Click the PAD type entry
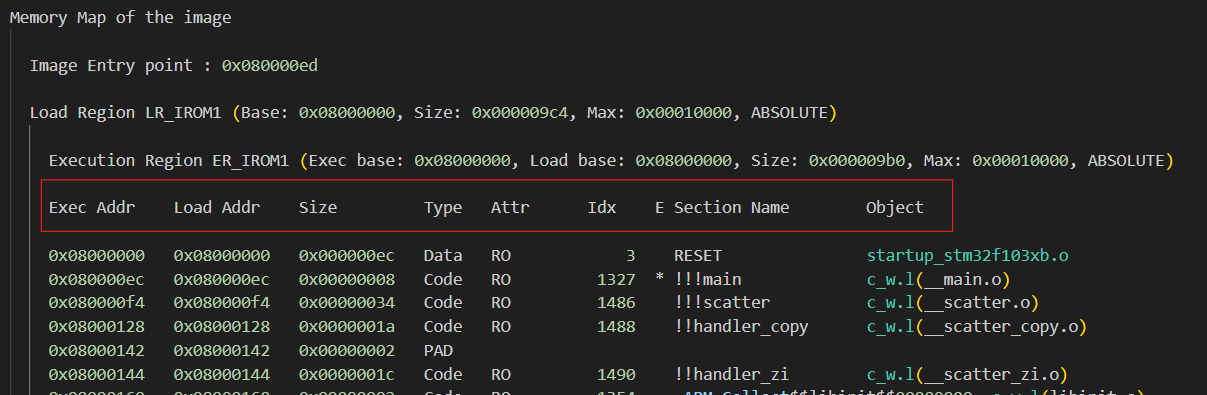This screenshot has width=1207, height=395. click(438, 351)
